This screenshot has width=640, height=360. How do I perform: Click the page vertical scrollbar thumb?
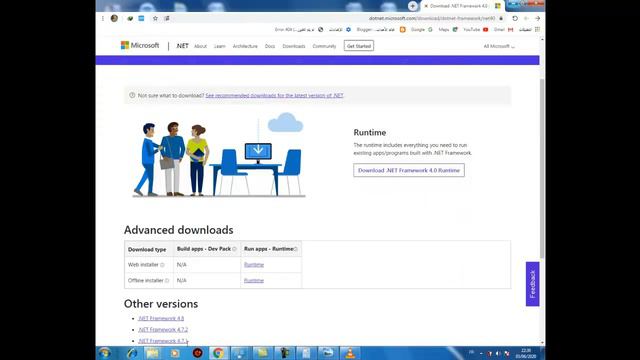point(542,168)
